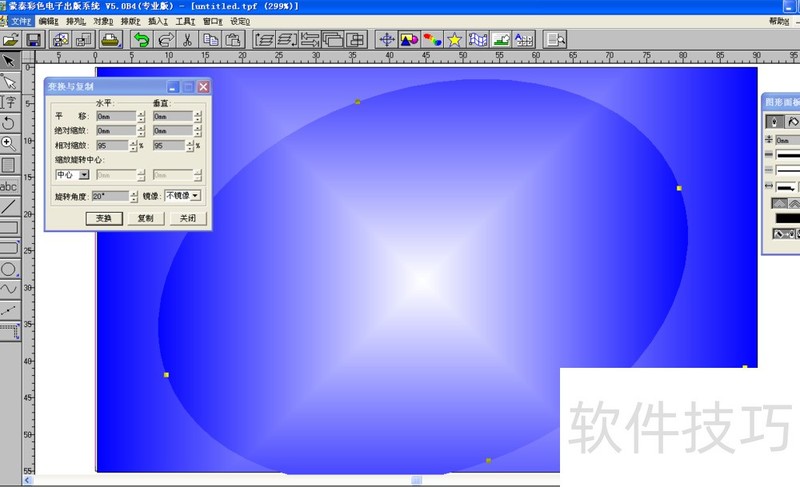Open the 镜像 mirror dropdown

[x=195, y=196]
